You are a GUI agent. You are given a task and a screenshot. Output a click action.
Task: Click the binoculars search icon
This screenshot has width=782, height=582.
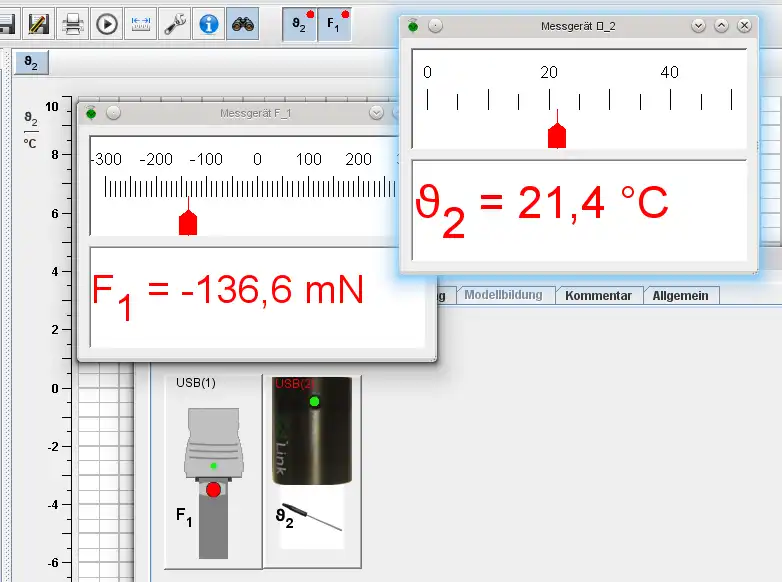(242, 23)
